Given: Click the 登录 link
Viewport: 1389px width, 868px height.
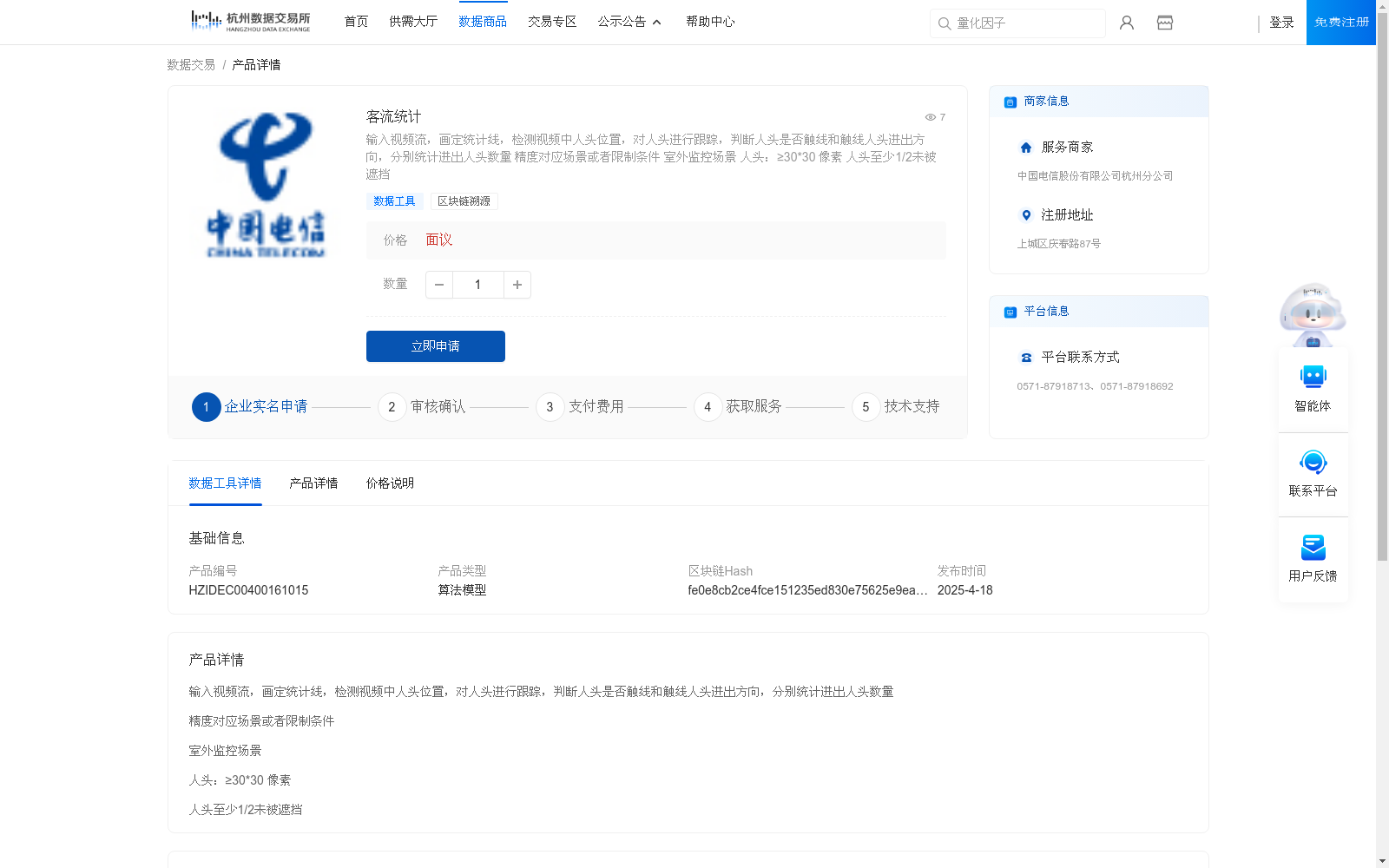Looking at the screenshot, I should [x=1281, y=23].
